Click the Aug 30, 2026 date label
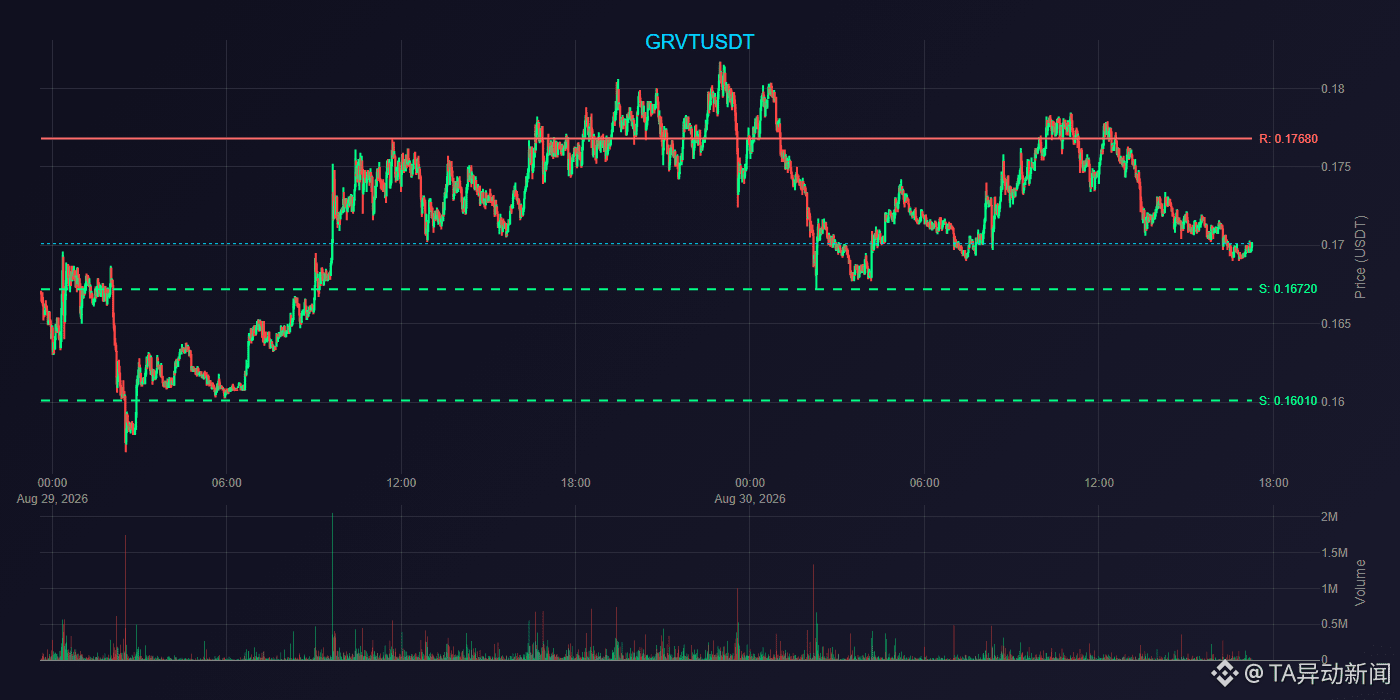The width and height of the screenshot is (1400, 700). 750,498
